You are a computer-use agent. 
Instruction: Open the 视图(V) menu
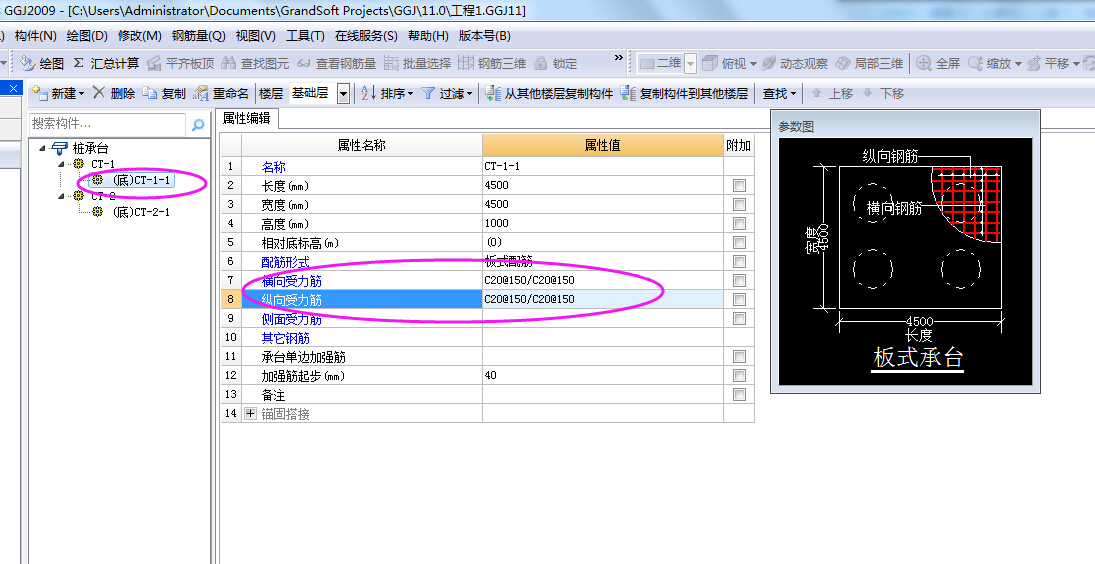(x=256, y=36)
